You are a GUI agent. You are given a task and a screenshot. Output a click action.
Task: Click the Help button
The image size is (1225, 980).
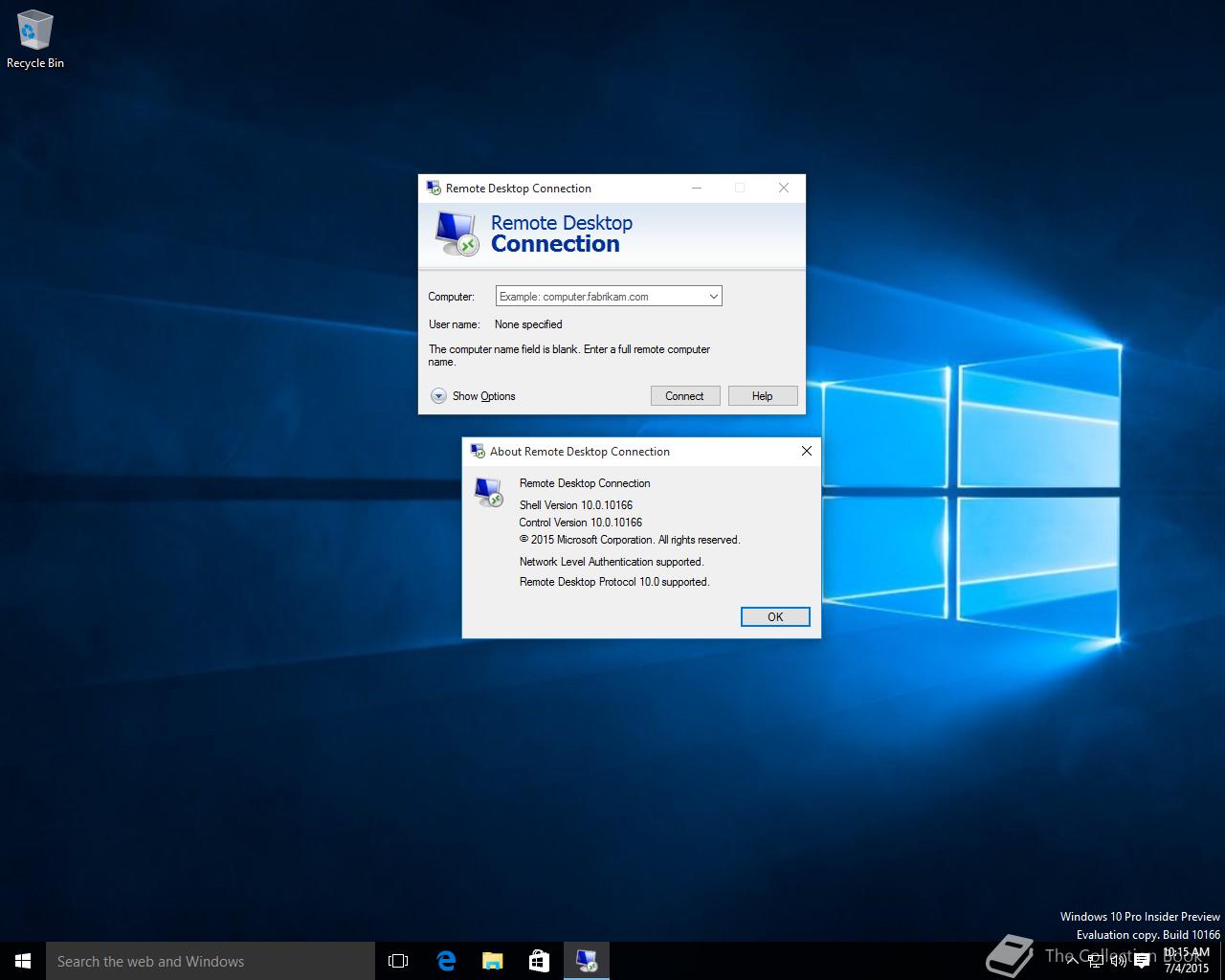tap(763, 396)
